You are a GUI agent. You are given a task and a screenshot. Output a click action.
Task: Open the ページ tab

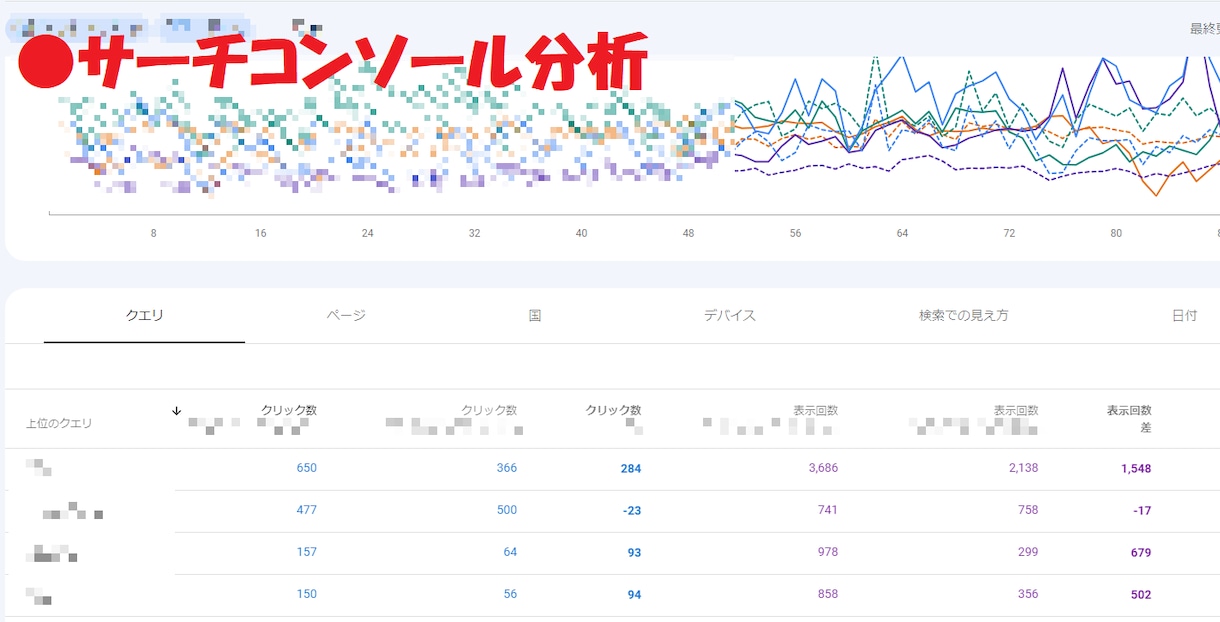click(x=346, y=315)
